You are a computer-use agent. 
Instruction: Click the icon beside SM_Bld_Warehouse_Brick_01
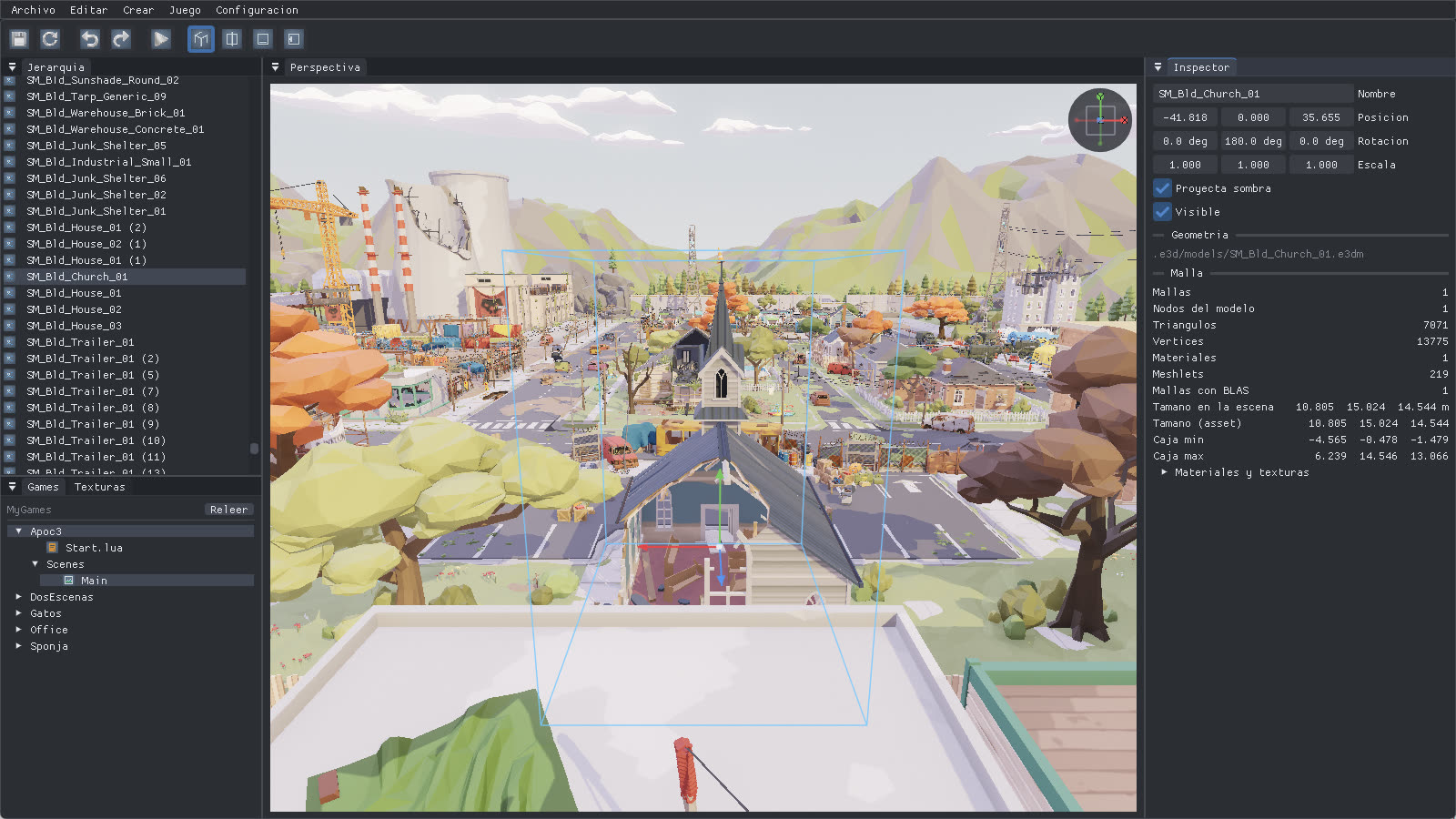[10, 113]
